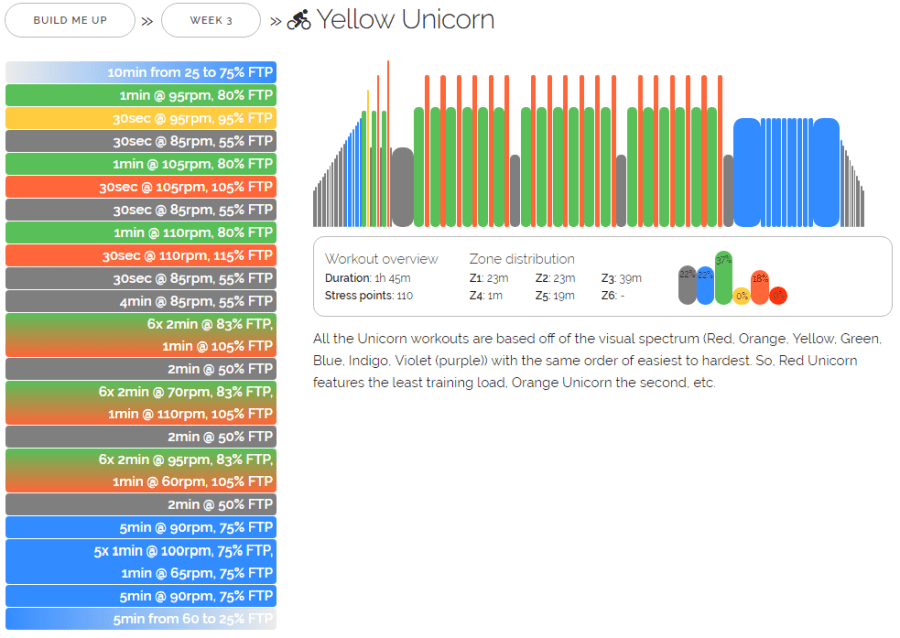900x638 pixels.
Task: Open the WEEK 3 breadcrumb button
Action: [x=210, y=20]
